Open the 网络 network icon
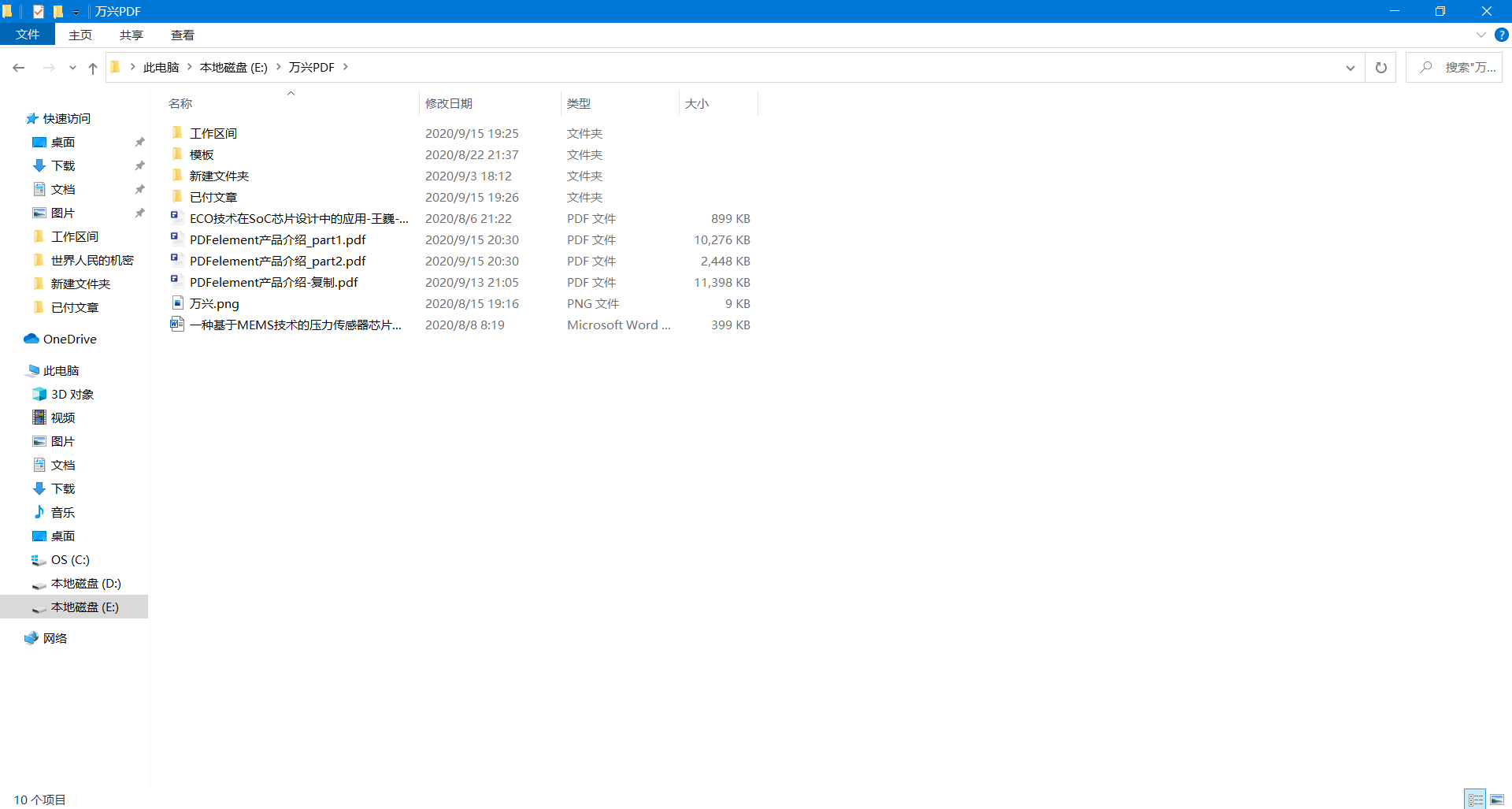 click(31, 638)
